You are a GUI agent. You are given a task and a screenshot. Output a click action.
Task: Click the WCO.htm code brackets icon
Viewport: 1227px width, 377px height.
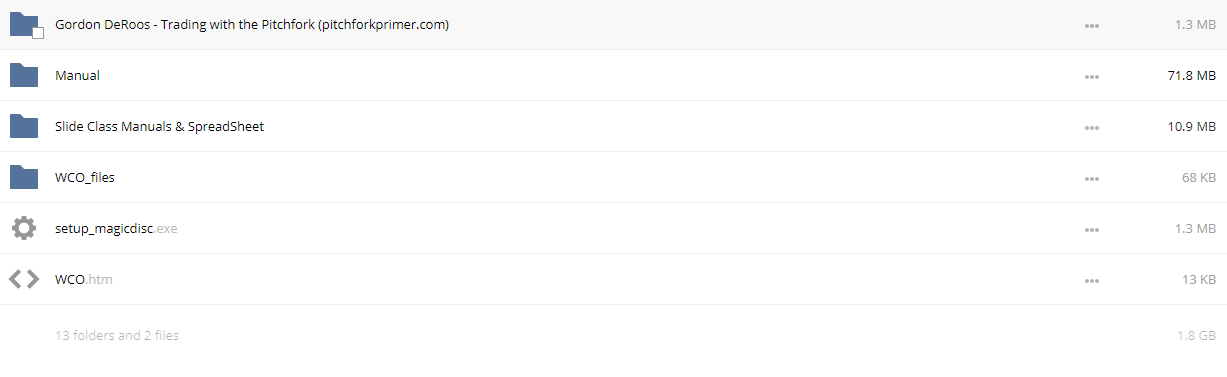[x=23, y=279]
